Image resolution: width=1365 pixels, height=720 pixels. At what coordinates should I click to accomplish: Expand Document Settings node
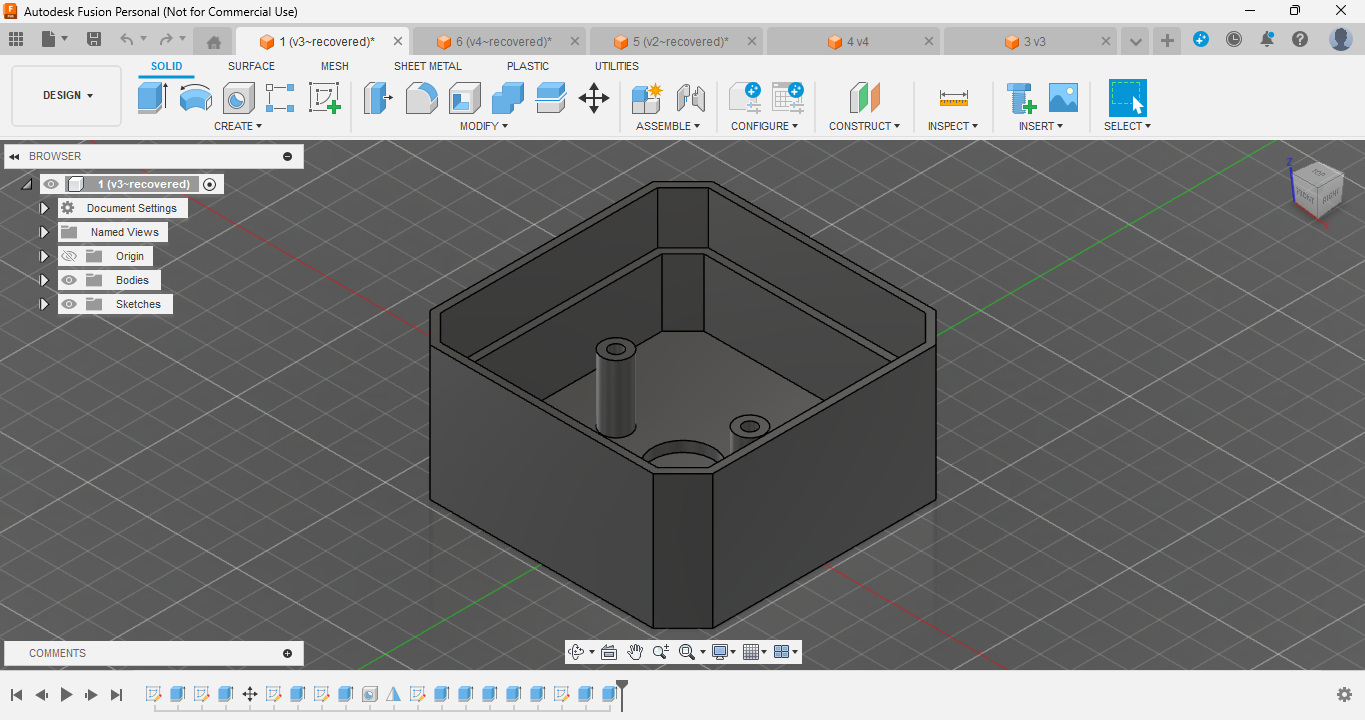pyautogui.click(x=44, y=208)
